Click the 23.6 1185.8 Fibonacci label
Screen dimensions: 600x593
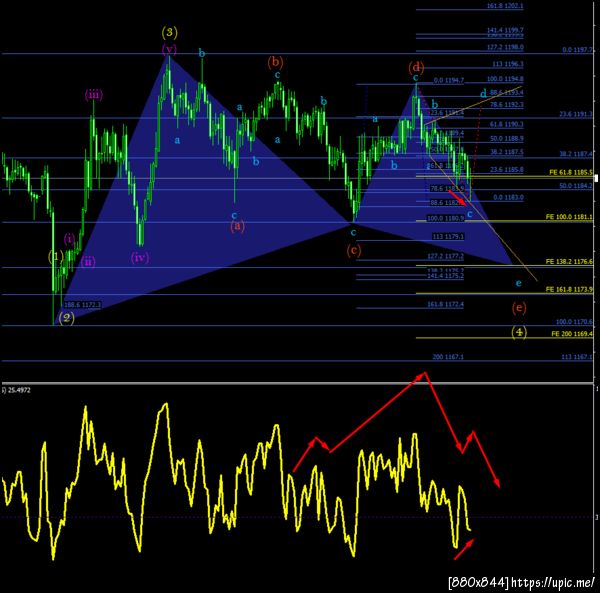pyautogui.click(x=506, y=169)
